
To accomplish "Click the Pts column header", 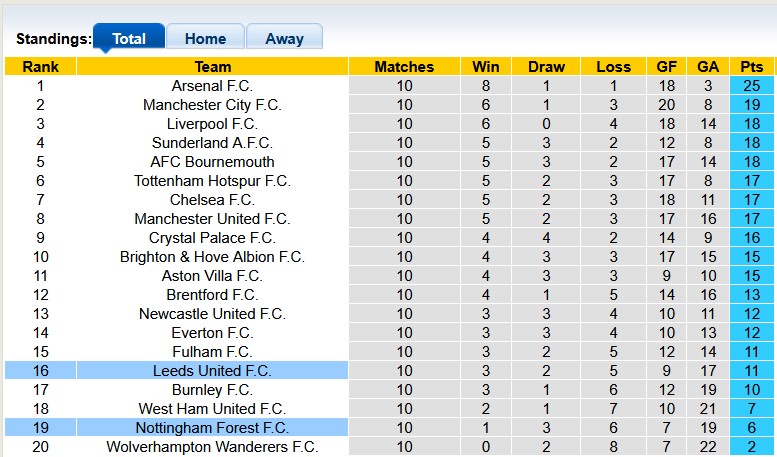I will point(751,67).
